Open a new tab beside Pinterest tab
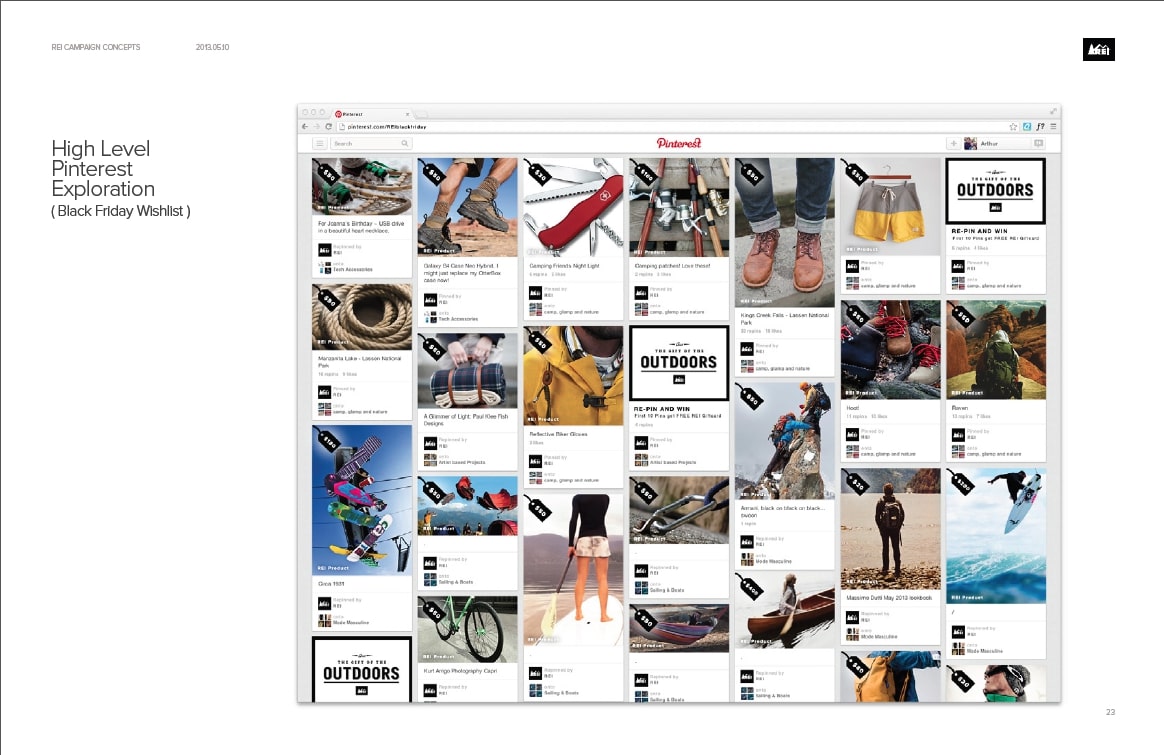The width and height of the screenshot is (1164, 755). 421,114
